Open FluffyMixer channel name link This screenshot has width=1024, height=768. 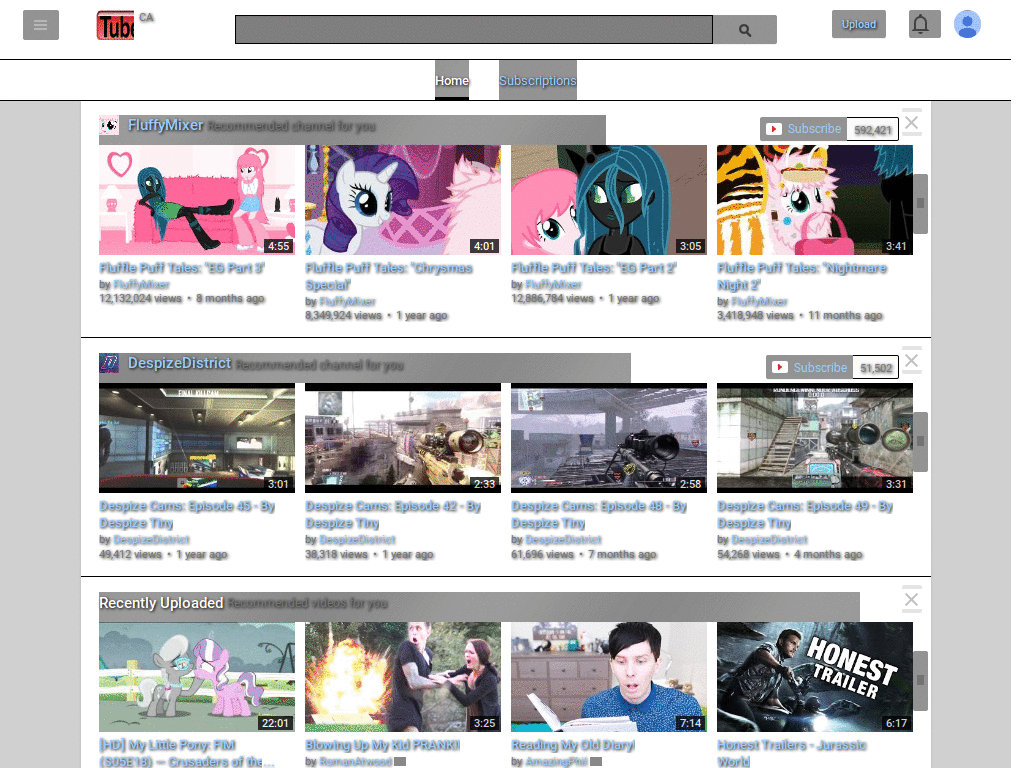tap(165, 125)
